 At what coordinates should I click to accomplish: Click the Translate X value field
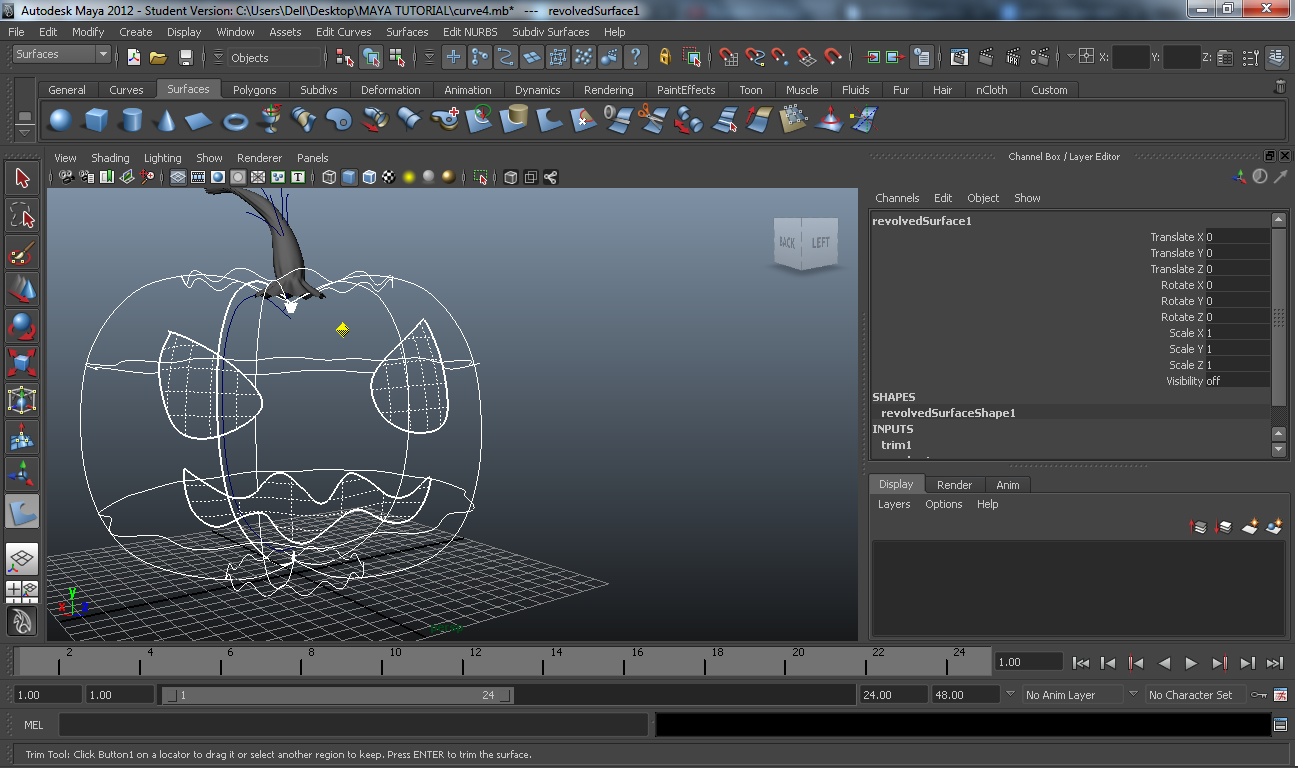tap(1237, 237)
